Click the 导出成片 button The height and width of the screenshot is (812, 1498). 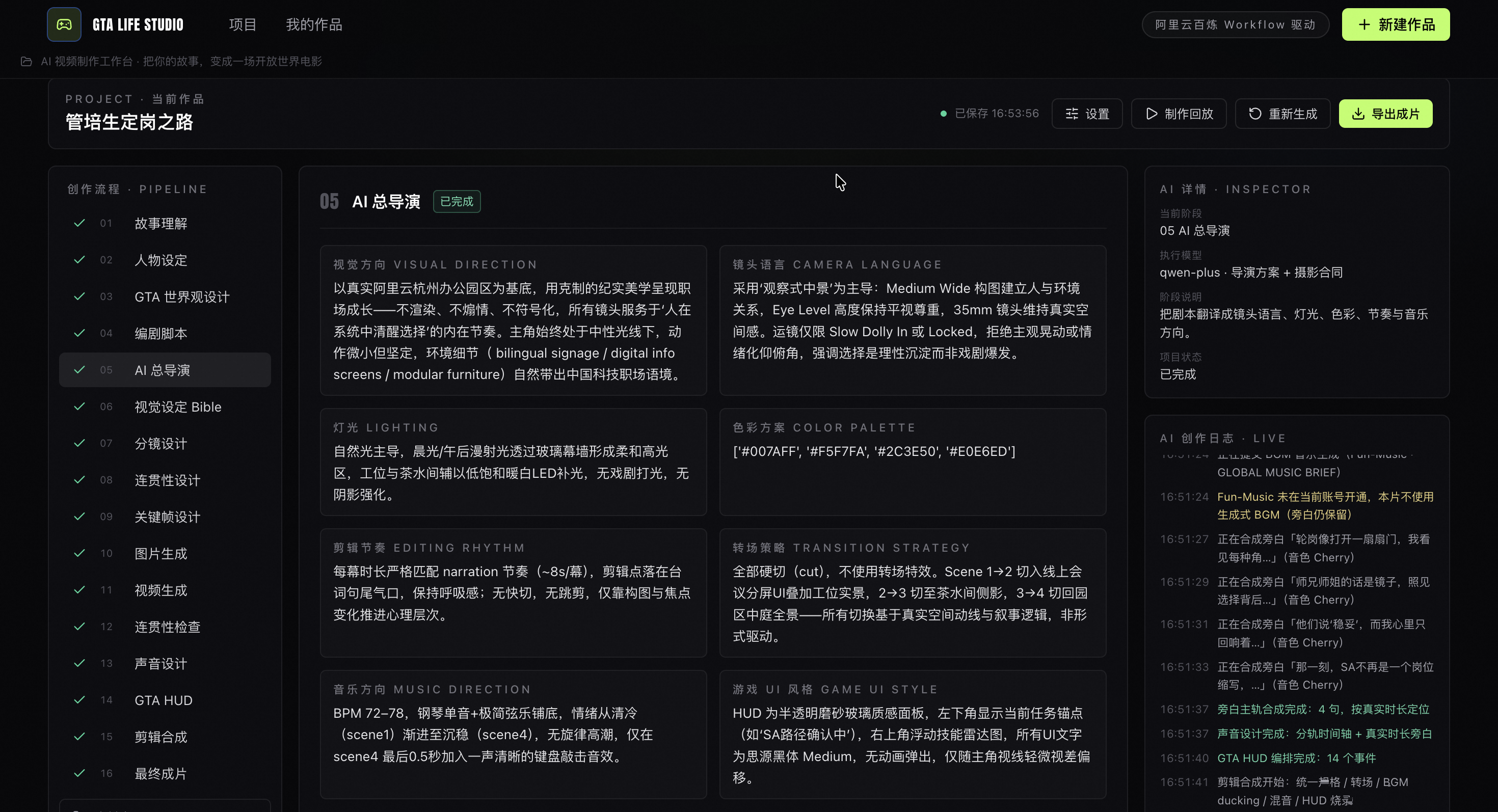pos(1385,114)
